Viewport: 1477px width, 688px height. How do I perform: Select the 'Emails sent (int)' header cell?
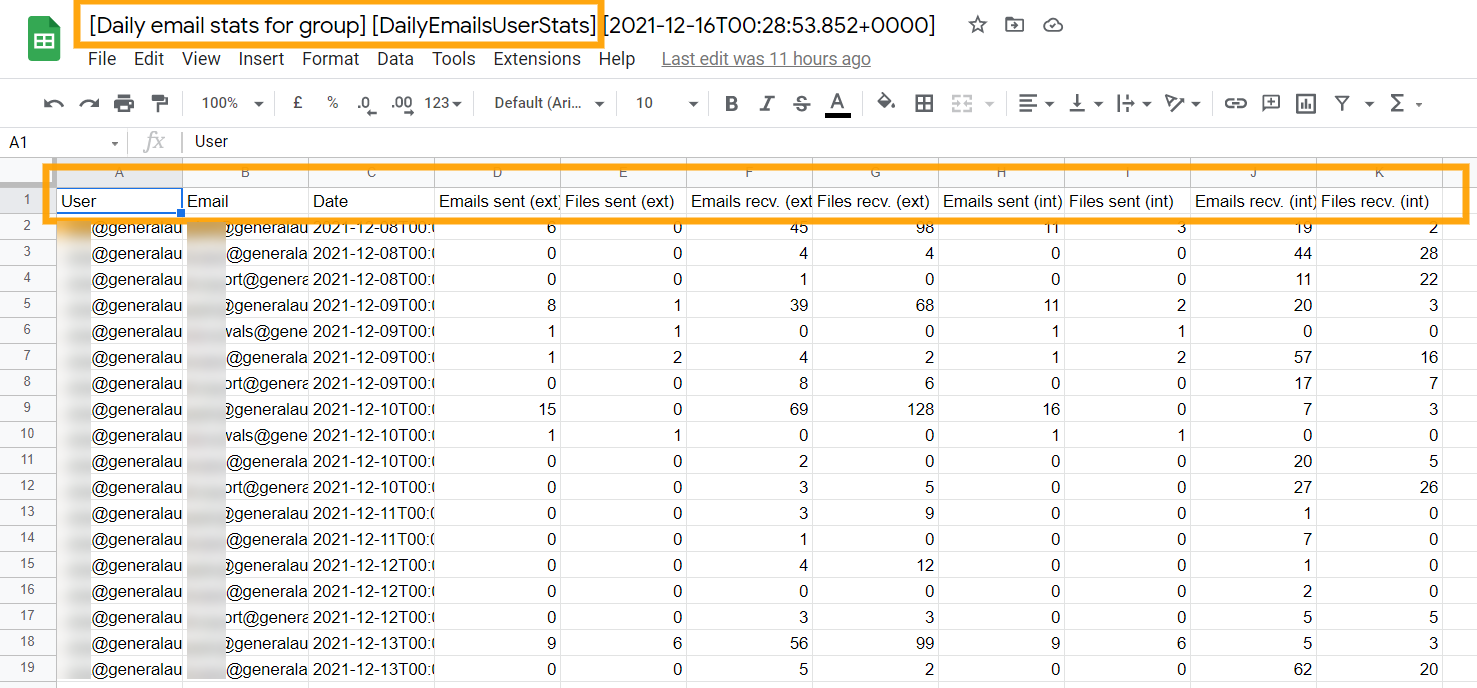click(1001, 201)
